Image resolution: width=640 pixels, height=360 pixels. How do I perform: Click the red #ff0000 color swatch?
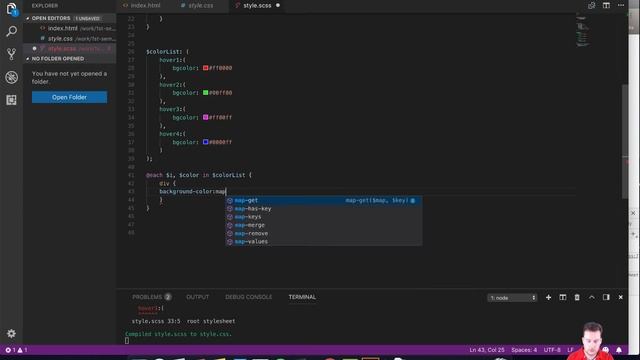point(205,68)
